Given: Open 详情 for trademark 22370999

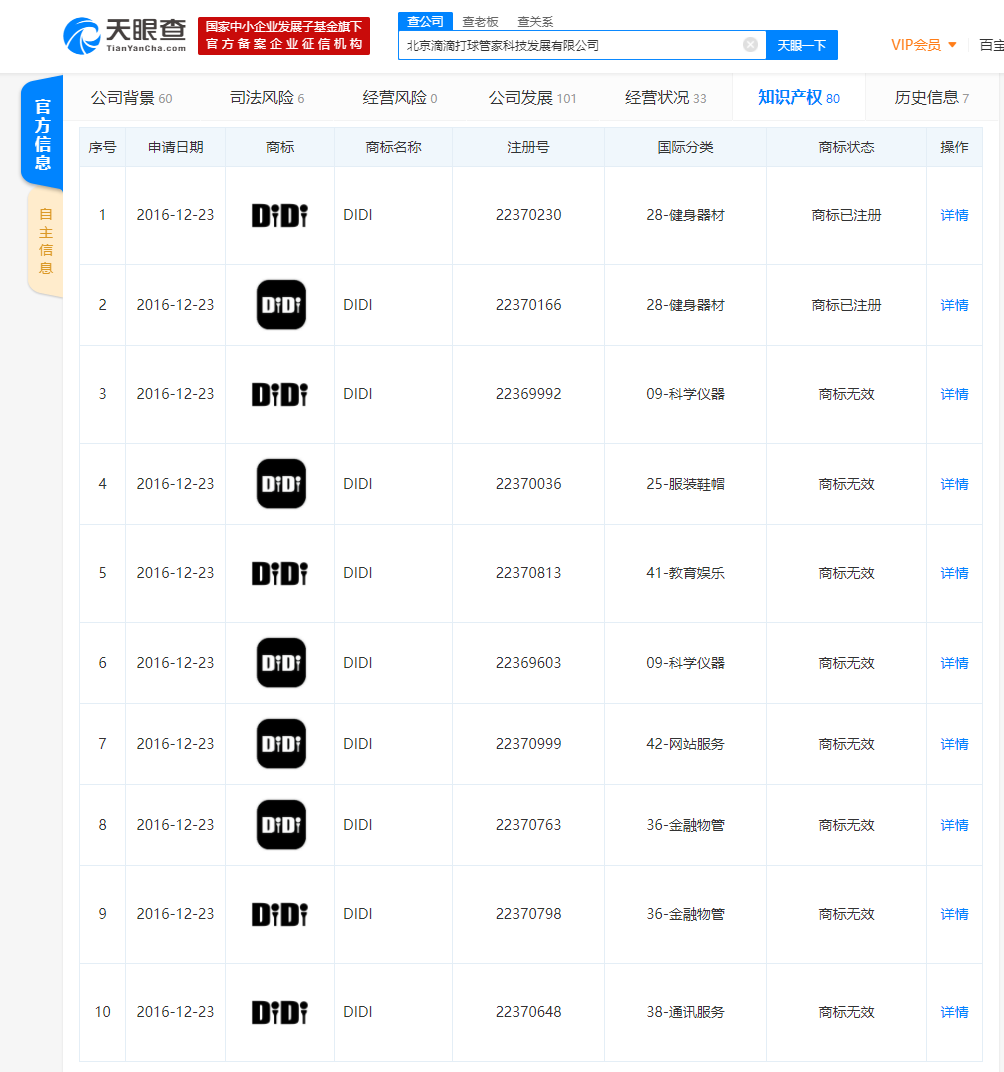Looking at the screenshot, I should coord(954,744).
